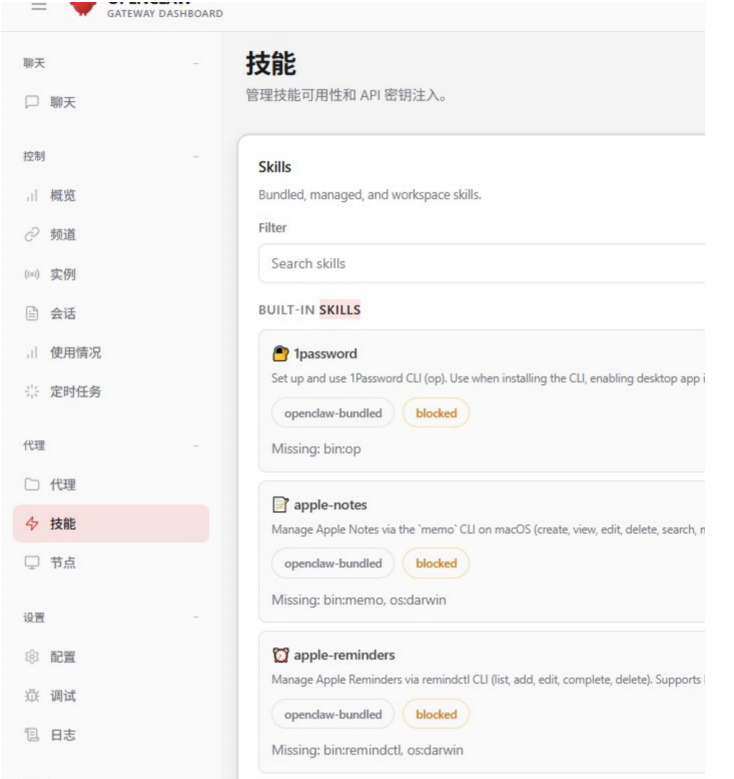Collapse the 代理 sidebar section
Image resolution: width=734 pixels, height=779 pixels.
[195, 446]
